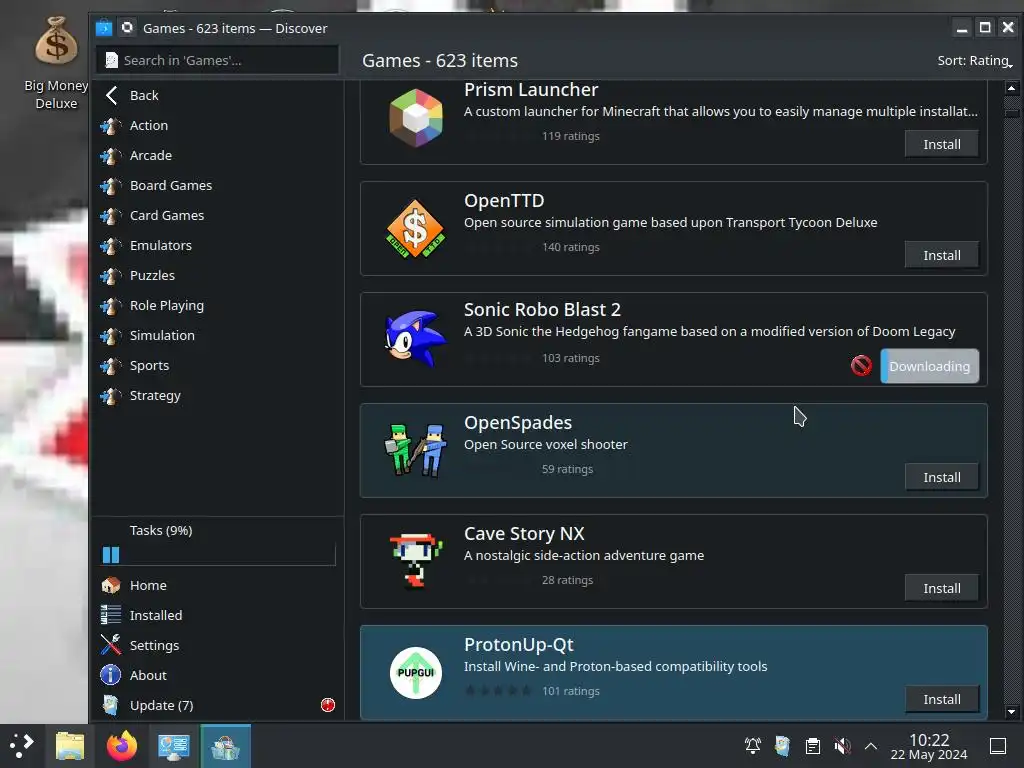The image size is (1024, 768).
Task: Expand hidden system tray icons arrow
Action: [x=871, y=746]
